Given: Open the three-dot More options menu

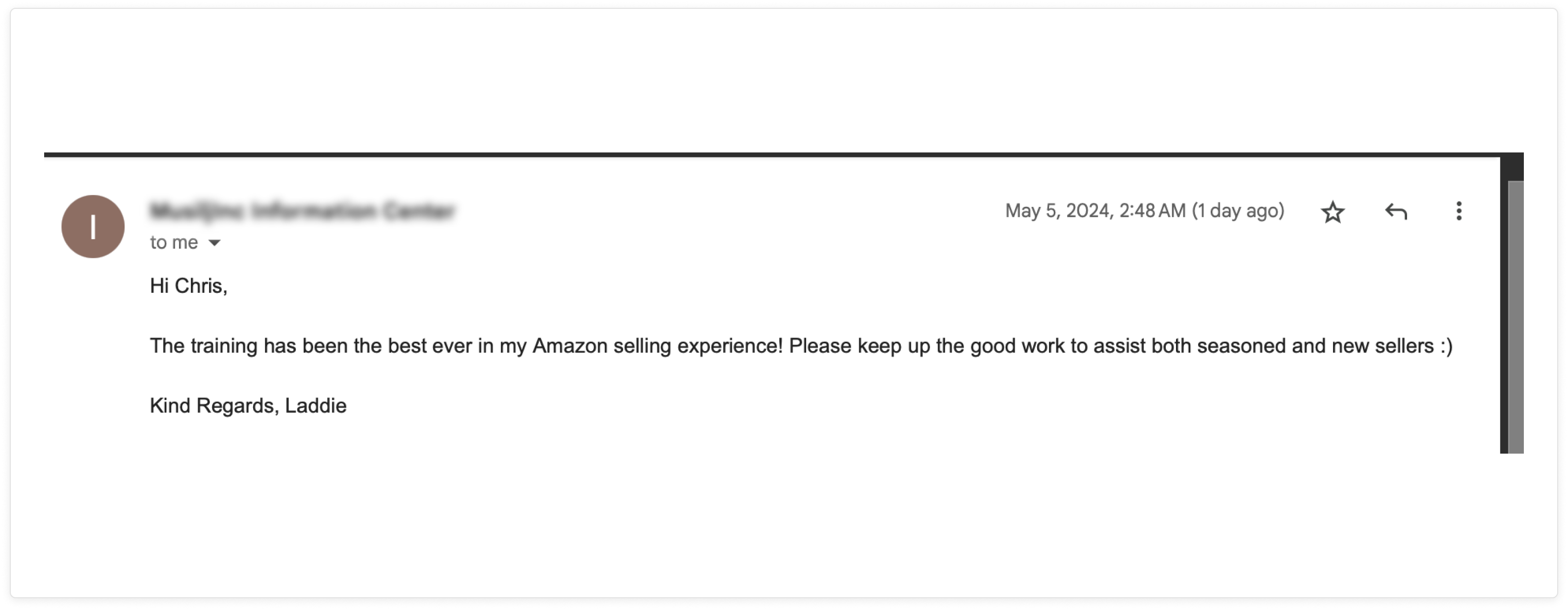Looking at the screenshot, I should [x=1459, y=211].
